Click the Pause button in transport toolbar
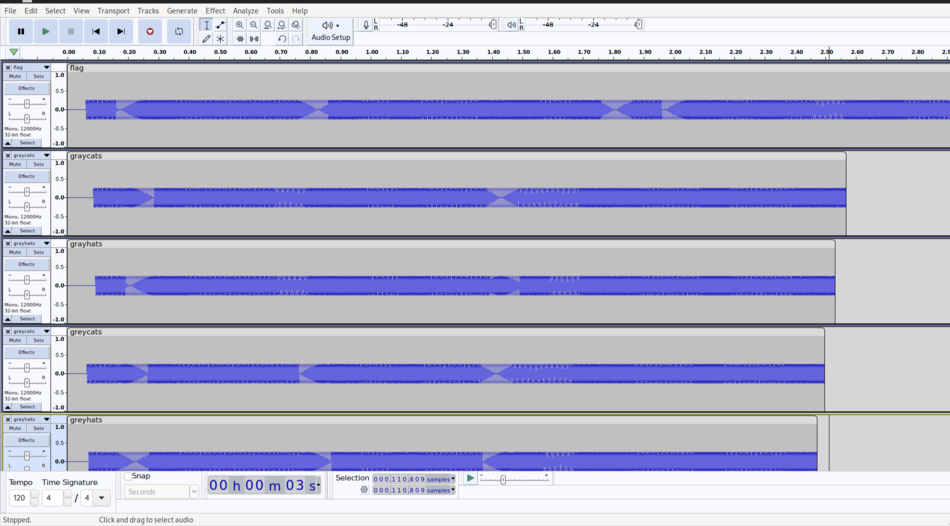Screen dimensions: 950x526 [x=21, y=31]
